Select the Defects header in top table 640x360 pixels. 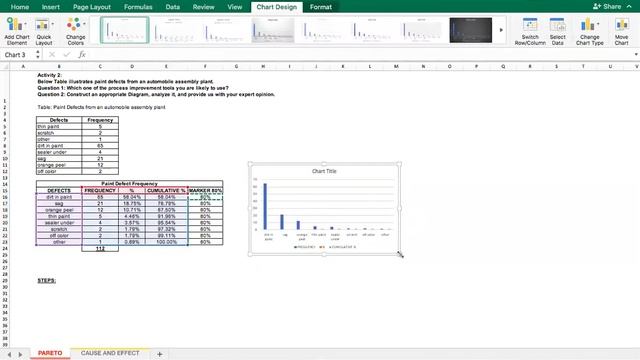[59, 120]
